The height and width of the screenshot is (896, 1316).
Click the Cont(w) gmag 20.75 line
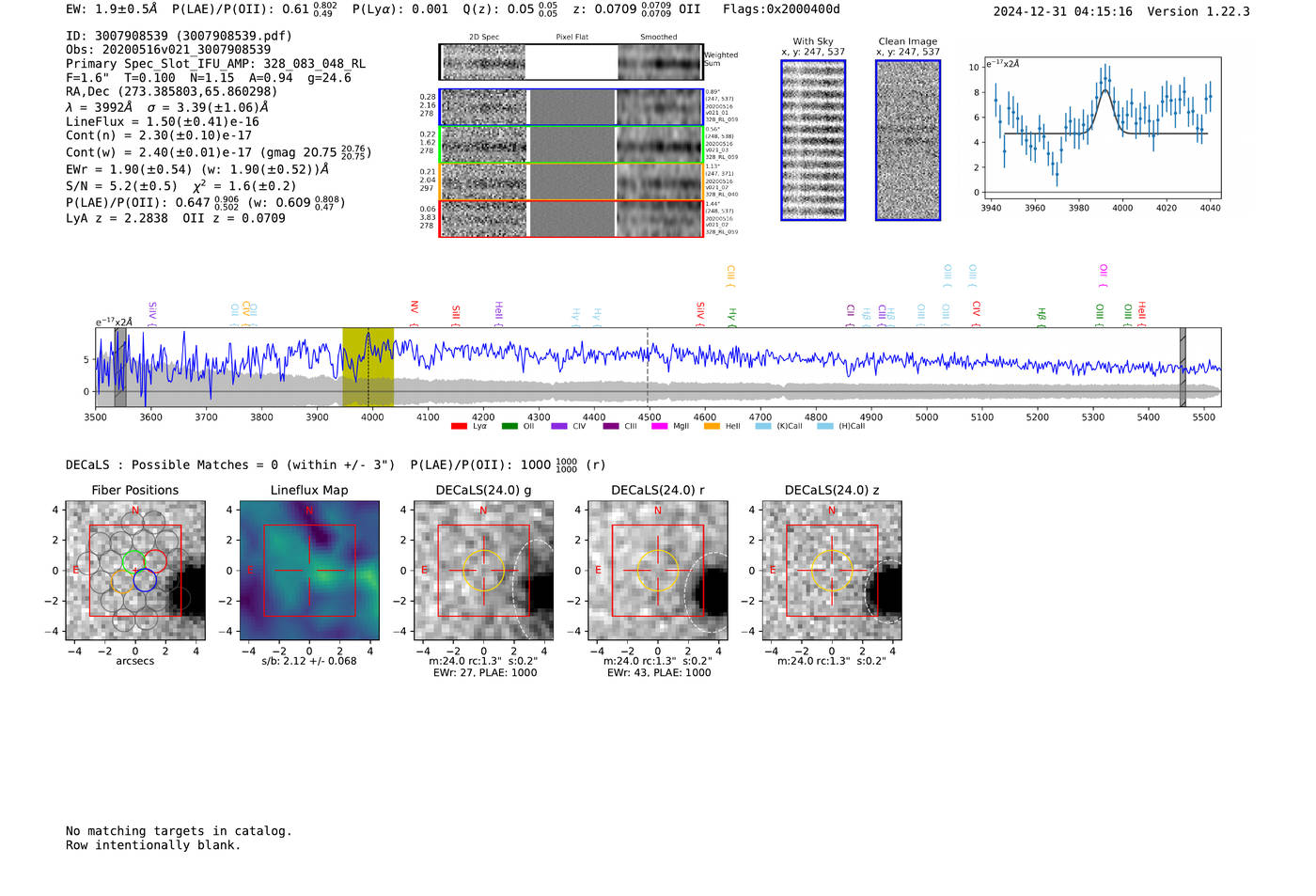coord(219,152)
